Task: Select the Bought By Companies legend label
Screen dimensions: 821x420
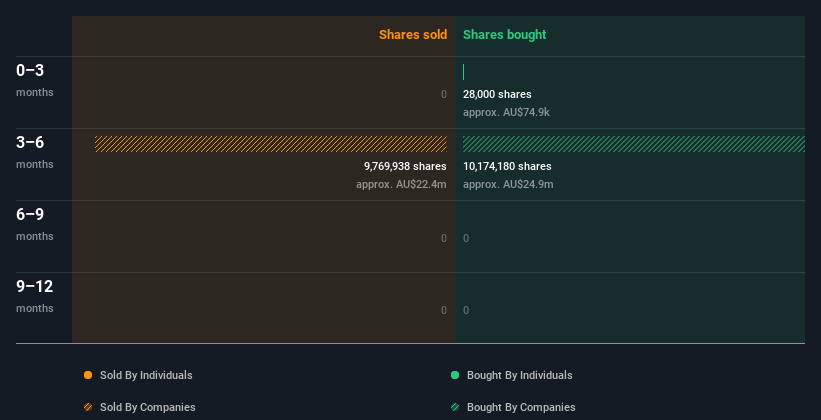Action: point(521,407)
